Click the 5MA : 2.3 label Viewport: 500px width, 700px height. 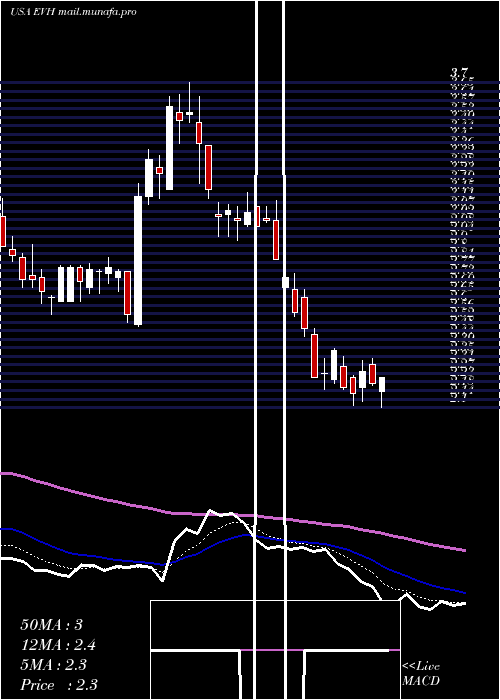[53, 665]
